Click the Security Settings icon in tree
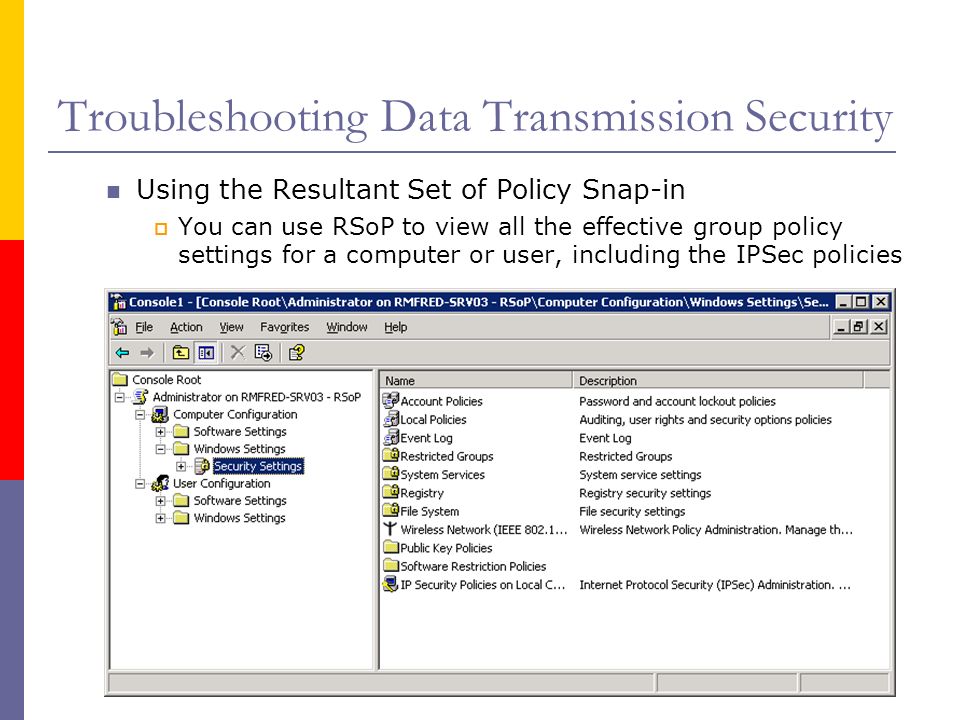 click(x=202, y=466)
